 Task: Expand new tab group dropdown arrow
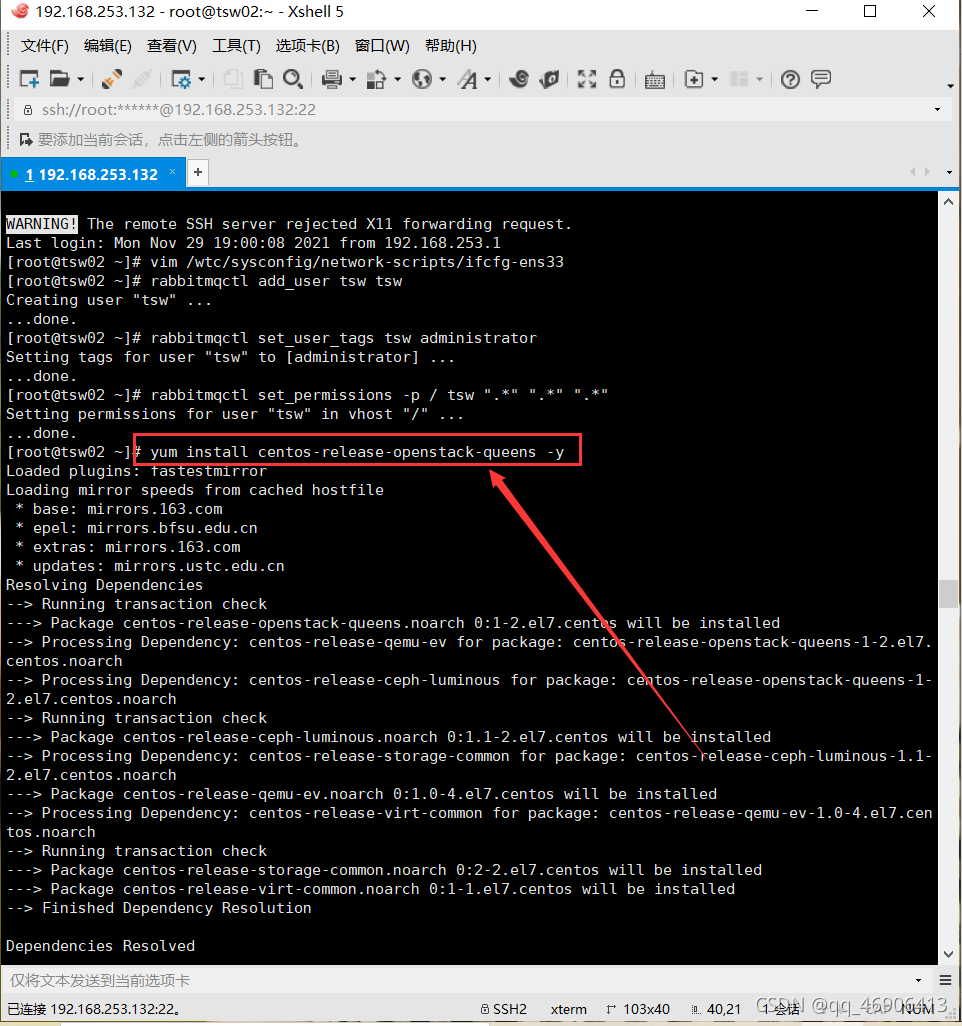coord(715,80)
